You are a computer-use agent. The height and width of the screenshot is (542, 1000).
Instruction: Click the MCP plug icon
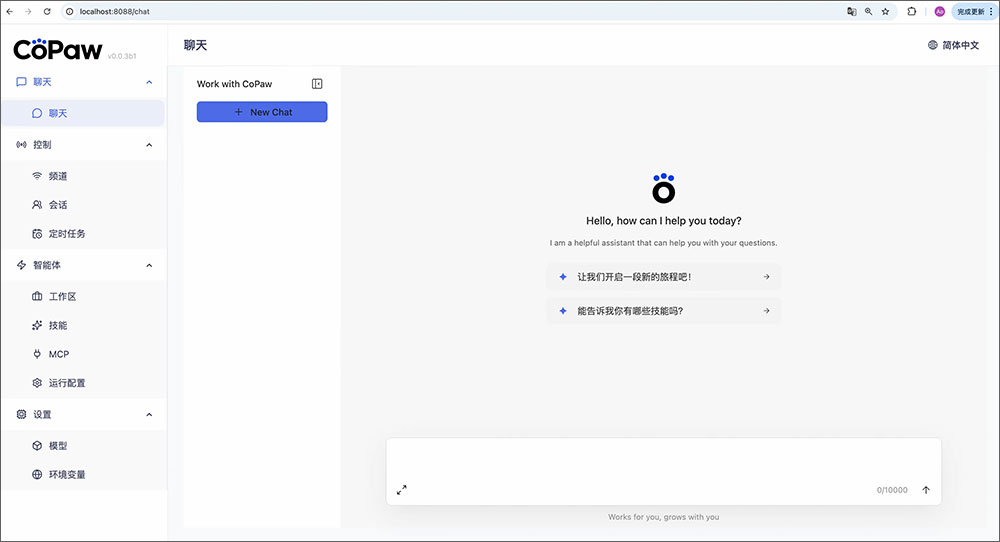click(x=37, y=354)
